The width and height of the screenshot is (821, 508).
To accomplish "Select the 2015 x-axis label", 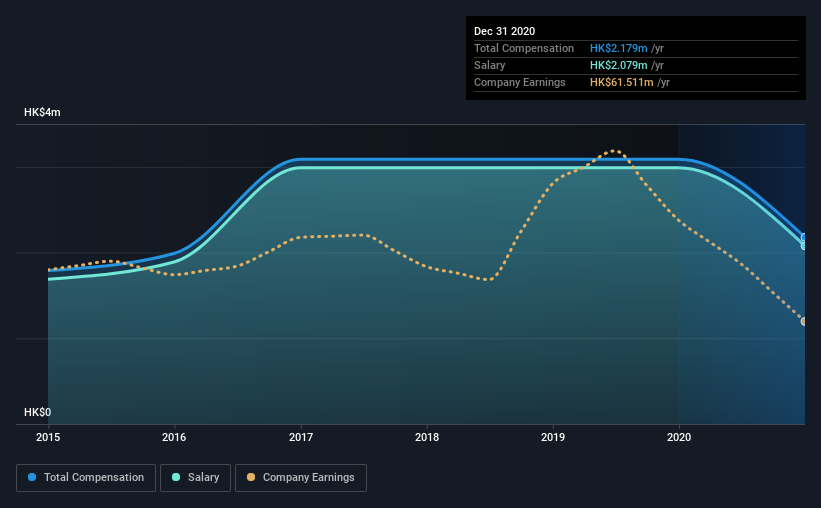I will pos(48,437).
